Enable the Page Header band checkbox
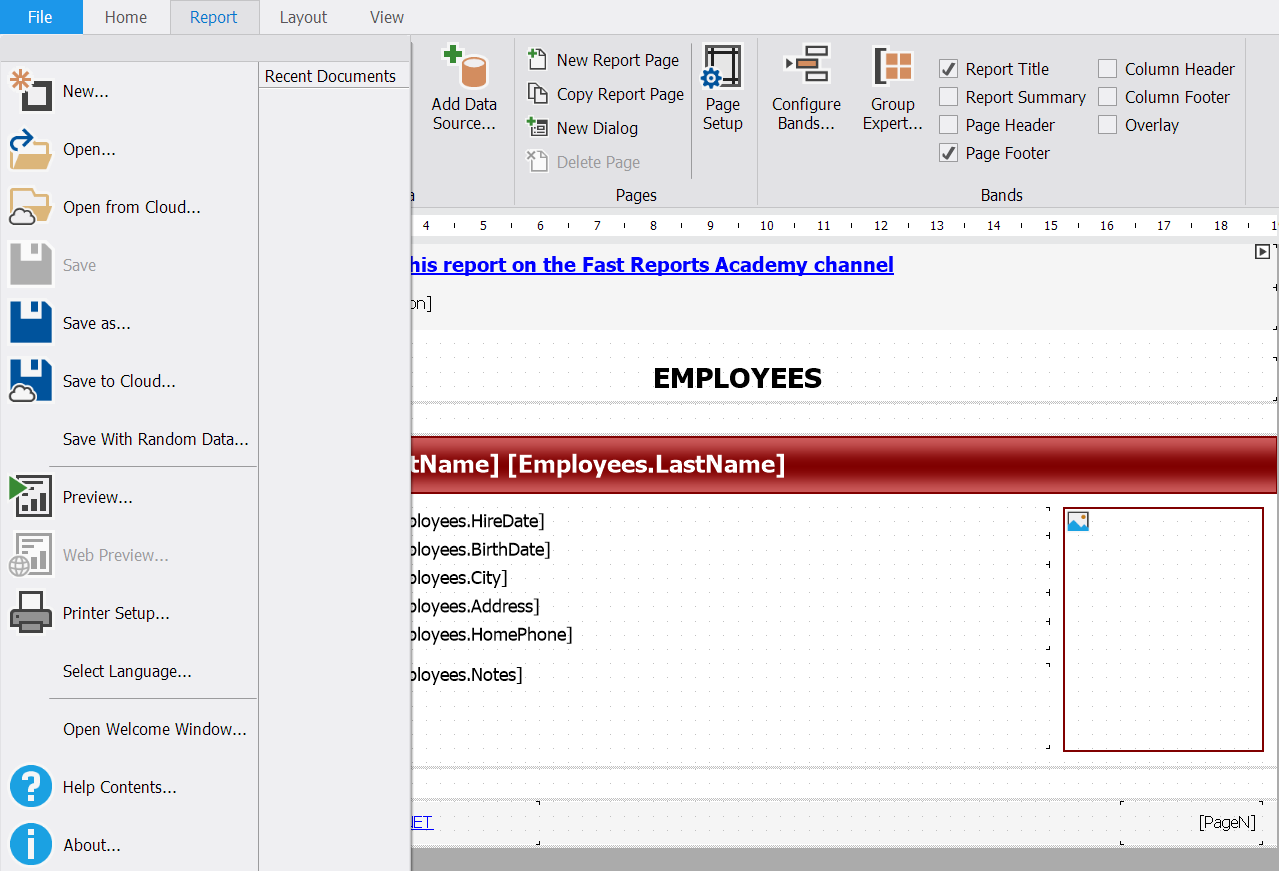This screenshot has width=1279, height=871. point(949,125)
